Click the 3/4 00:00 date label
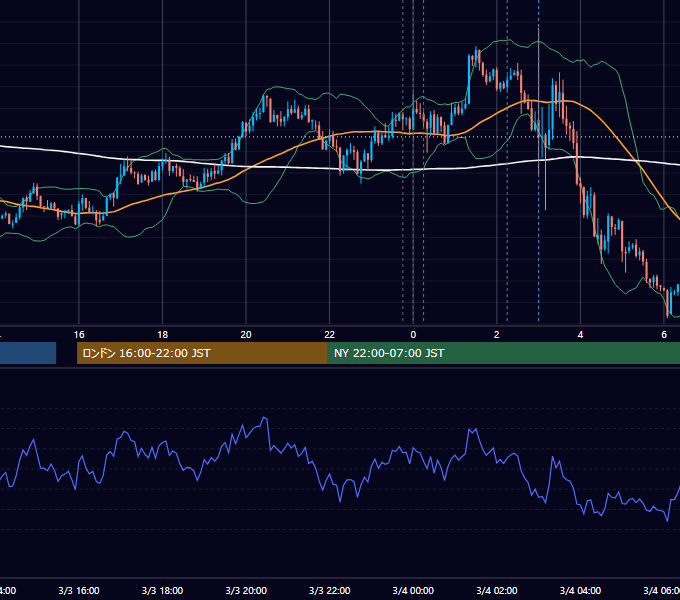Viewport: 680px width, 600px height. point(413,590)
